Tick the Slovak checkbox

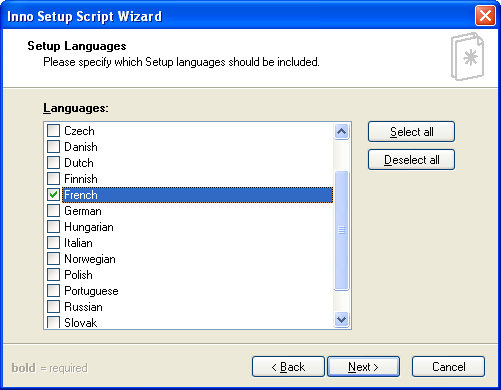53,322
